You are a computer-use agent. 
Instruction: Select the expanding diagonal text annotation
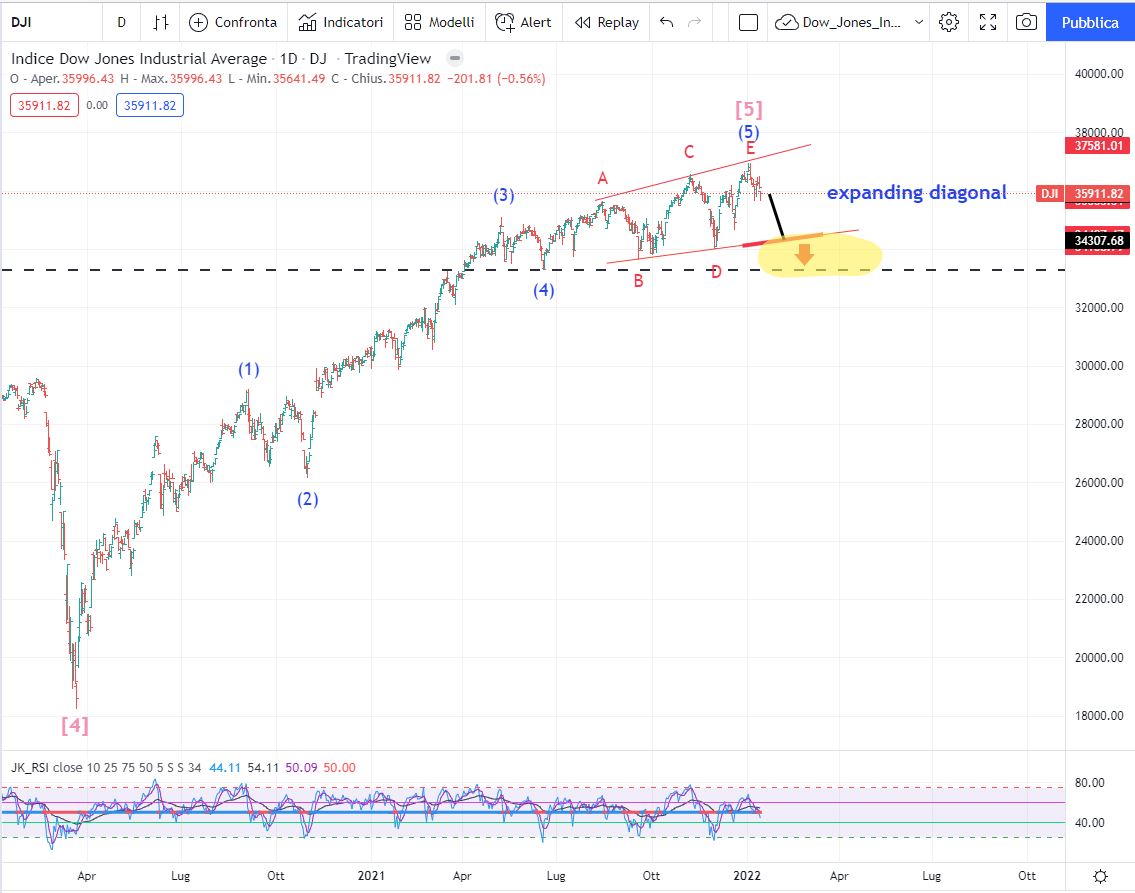pos(916,192)
